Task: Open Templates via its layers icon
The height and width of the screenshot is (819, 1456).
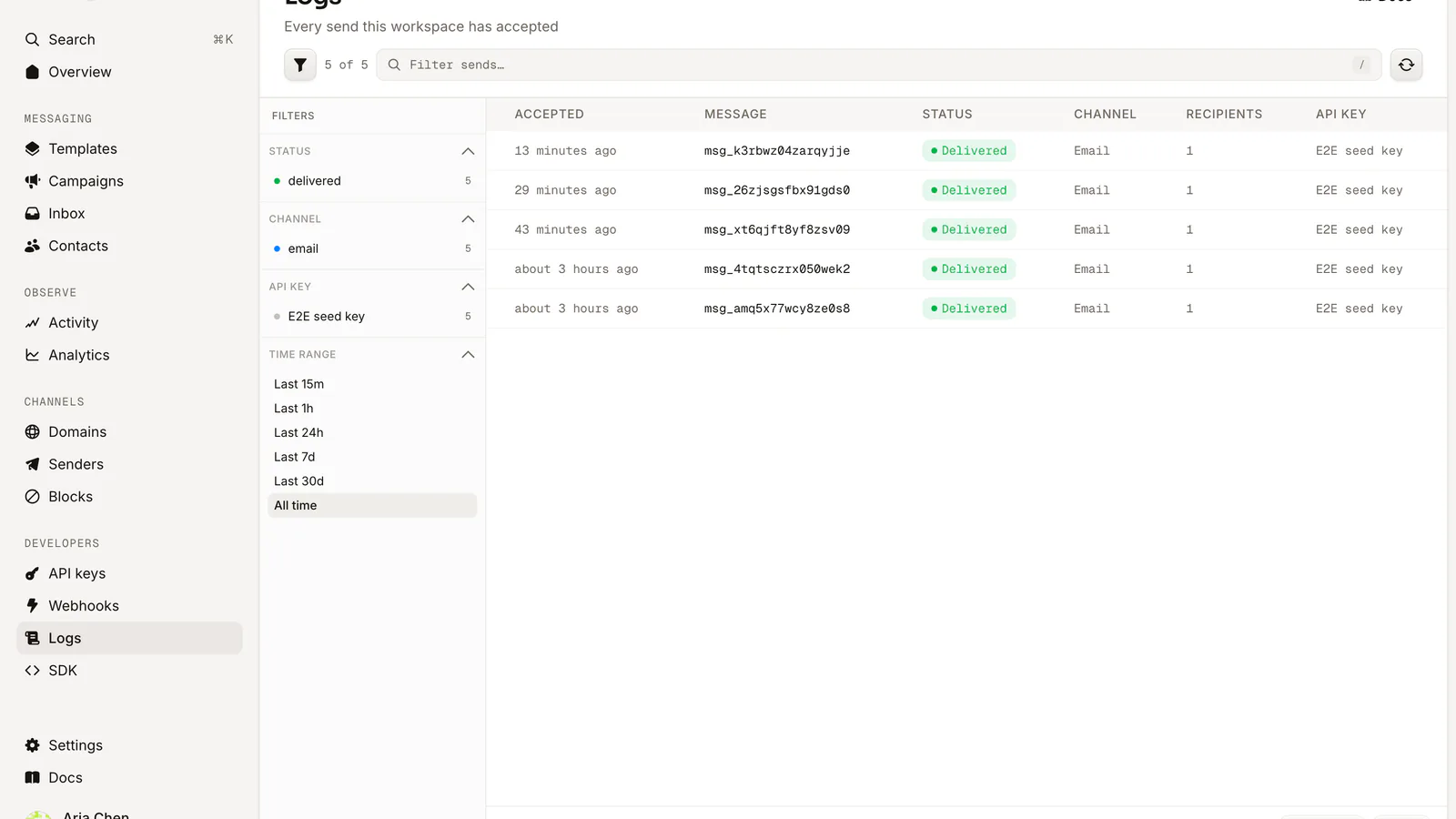Action: pyautogui.click(x=33, y=148)
